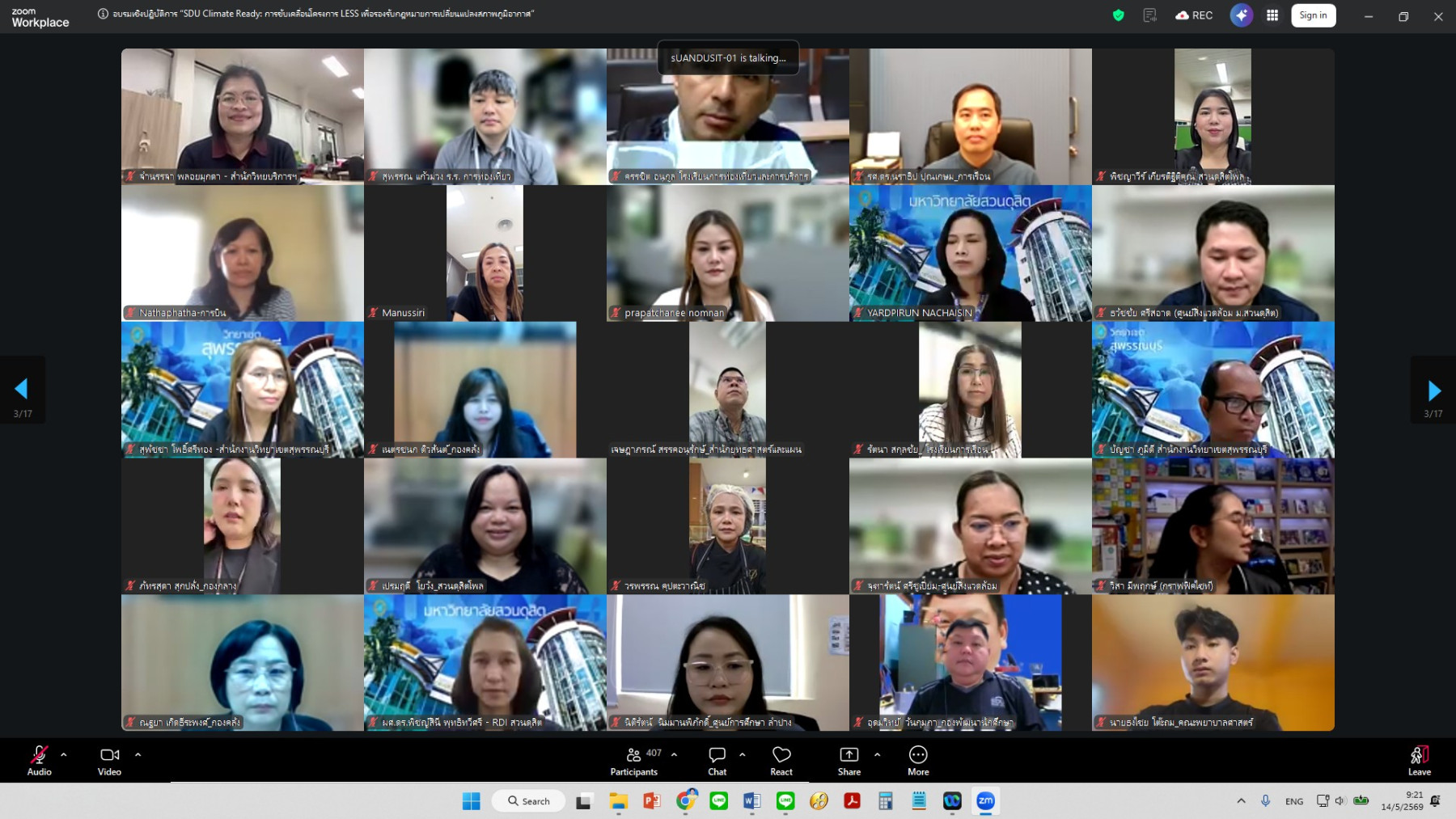Click the cloud REC recording indicator
The image size is (1456, 819).
(1194, 15)
